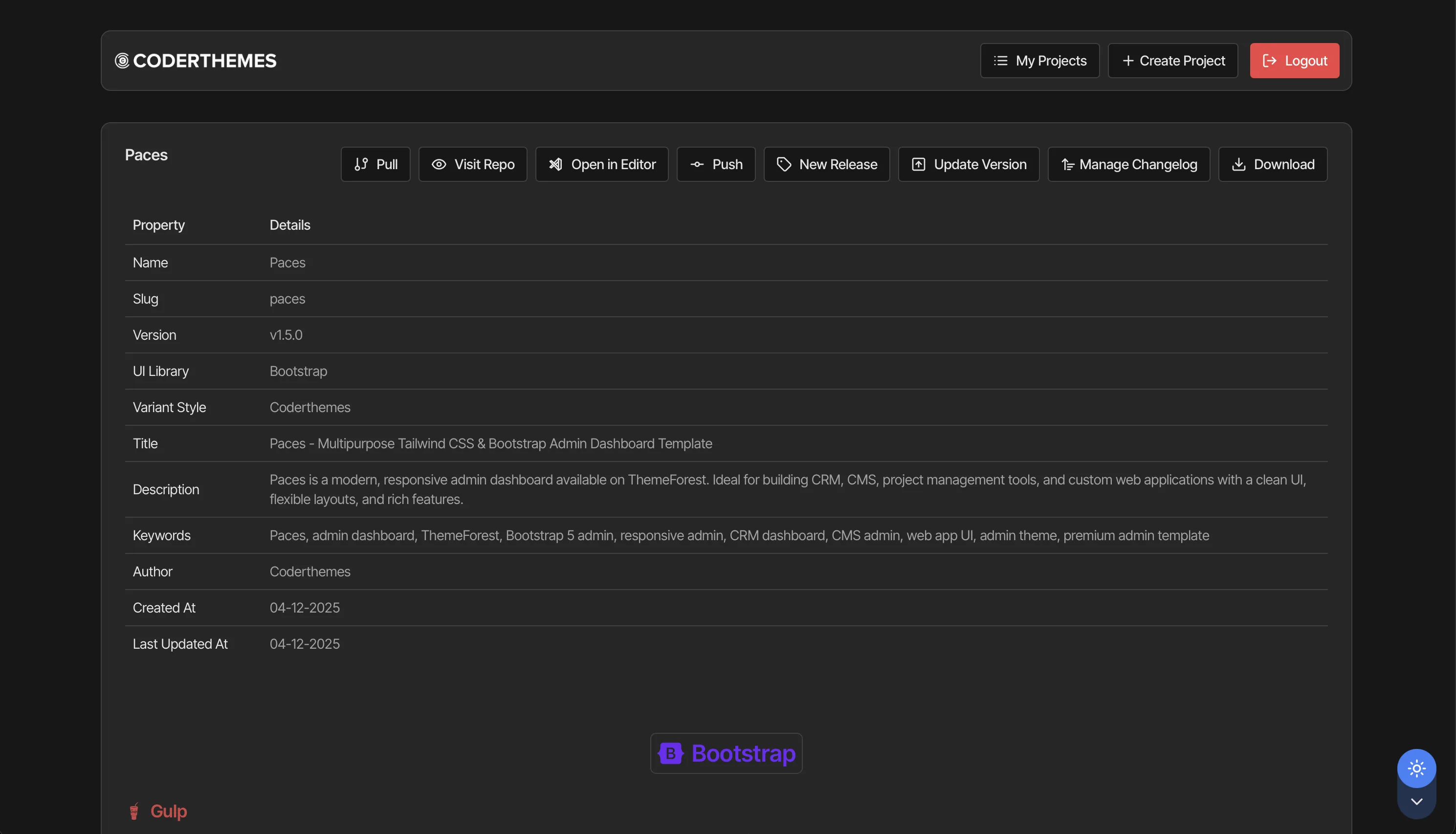Click the Keywords value text
This screenshot has height=834, width=1456.
[x=739, y=536]
